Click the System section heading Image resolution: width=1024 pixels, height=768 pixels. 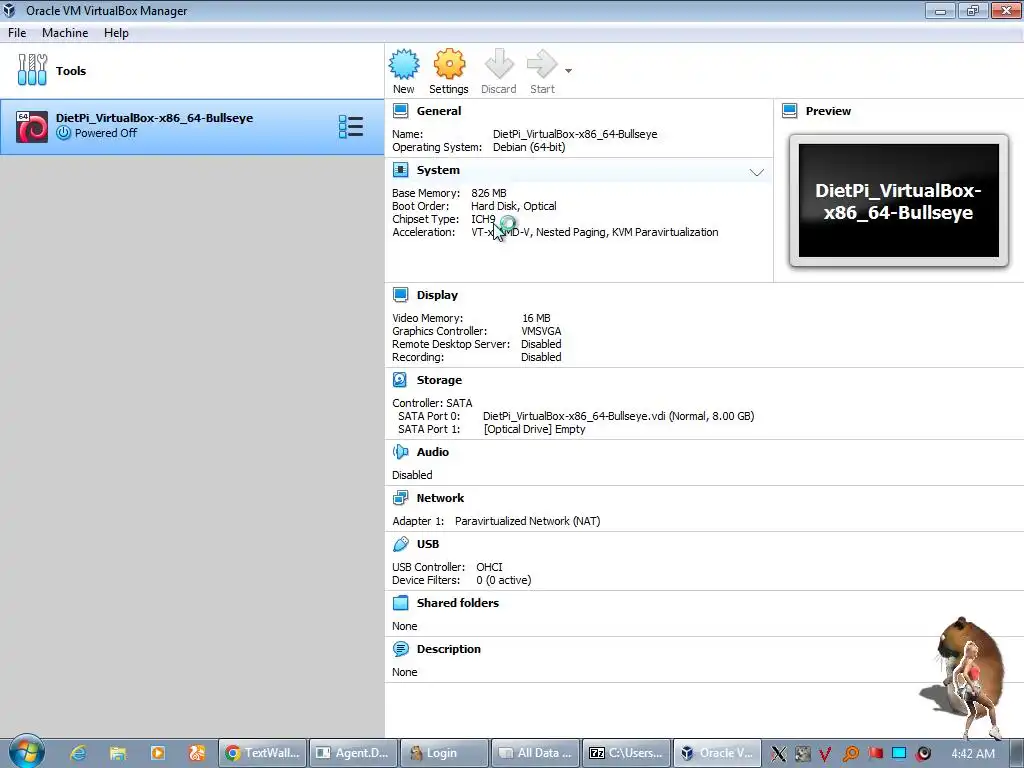click(438, 170)
